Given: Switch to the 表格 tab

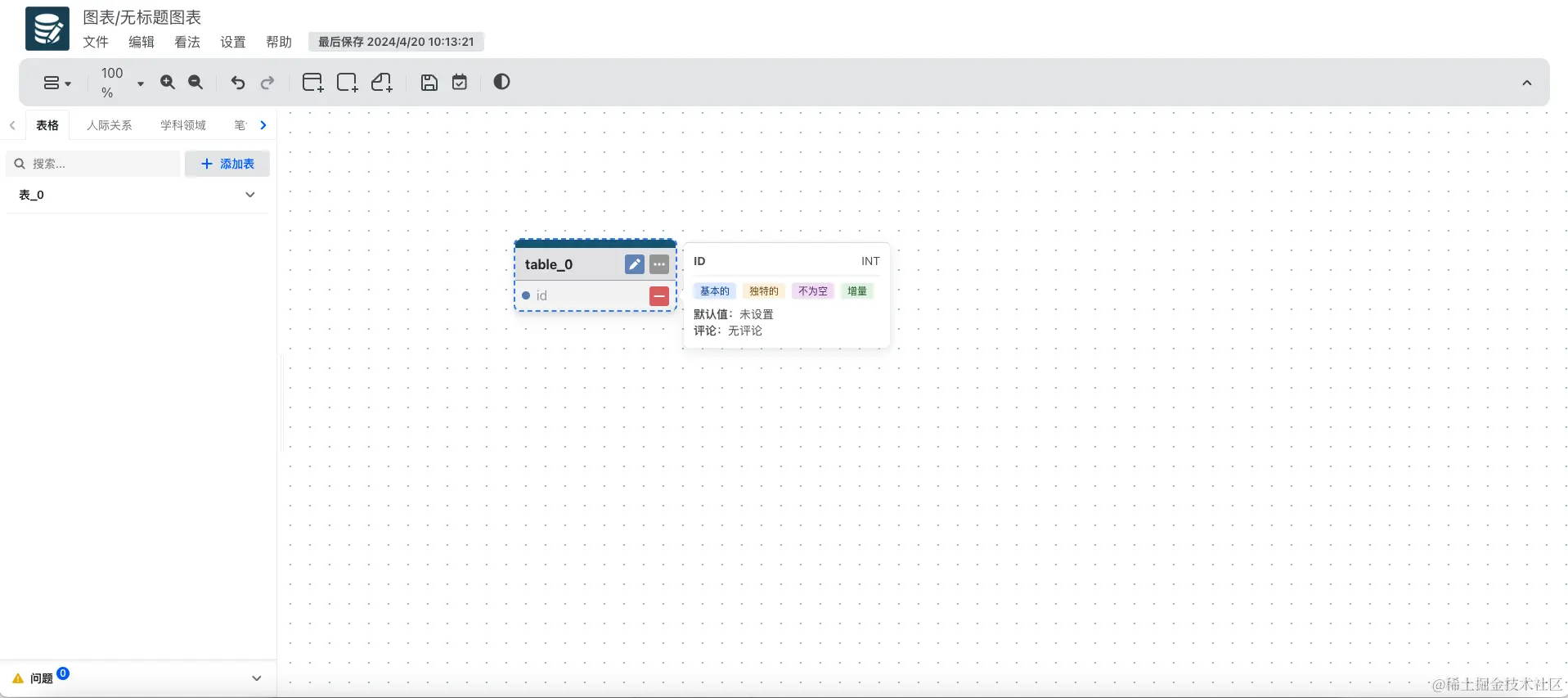Looking at the screenshot, I should (47, 125).
